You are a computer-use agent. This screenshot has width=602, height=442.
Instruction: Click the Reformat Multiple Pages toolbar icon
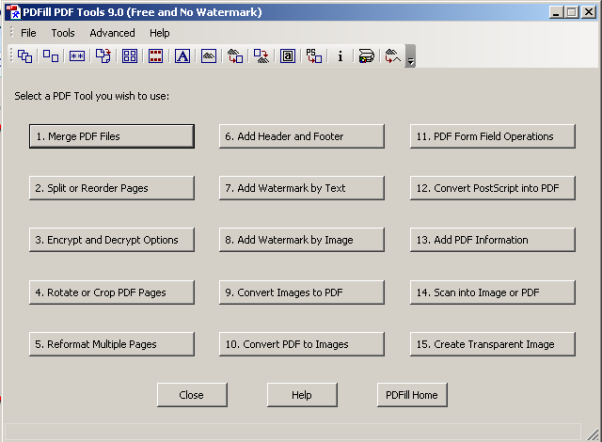(x=130, y=56)
